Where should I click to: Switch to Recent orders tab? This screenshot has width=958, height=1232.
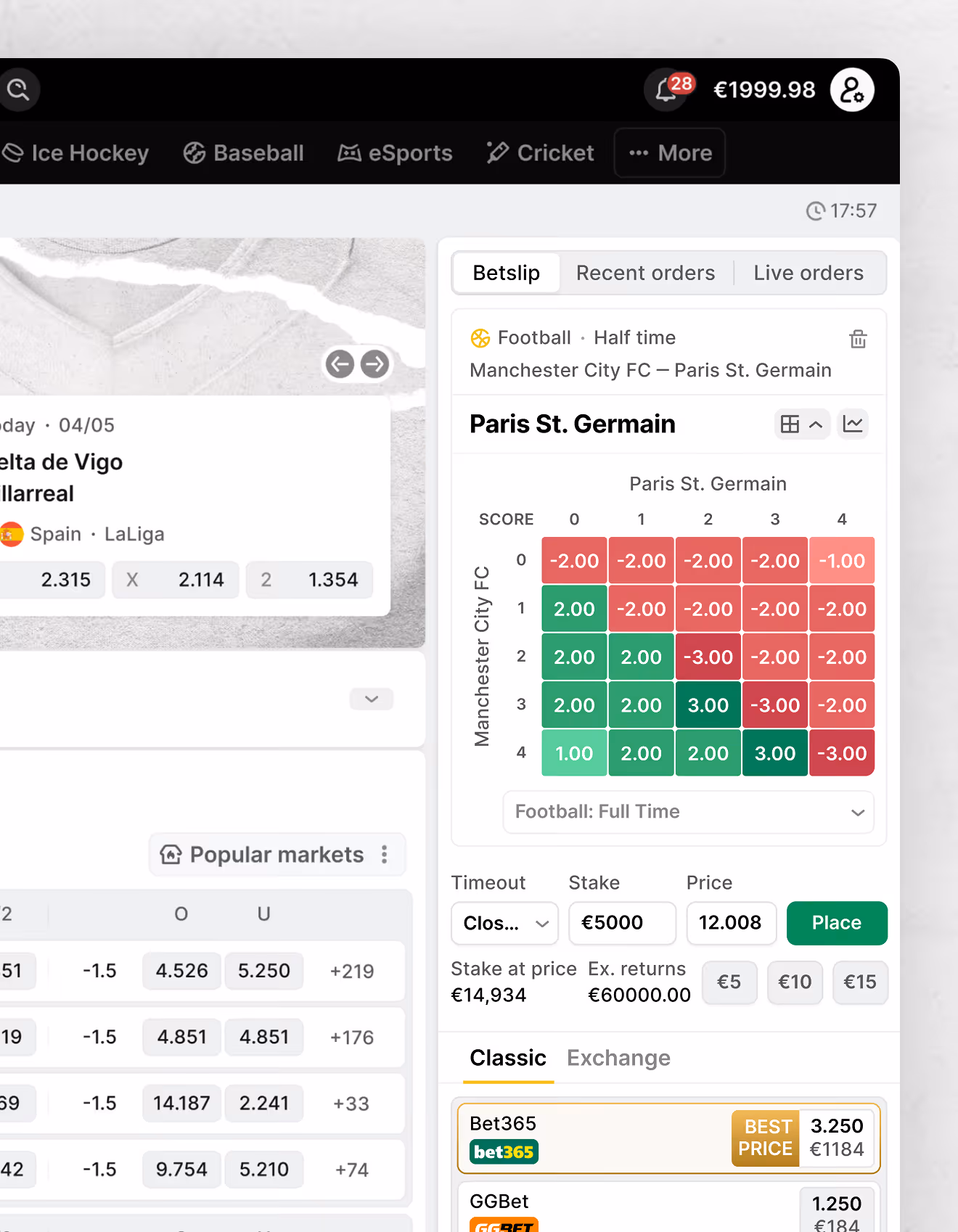645,273
